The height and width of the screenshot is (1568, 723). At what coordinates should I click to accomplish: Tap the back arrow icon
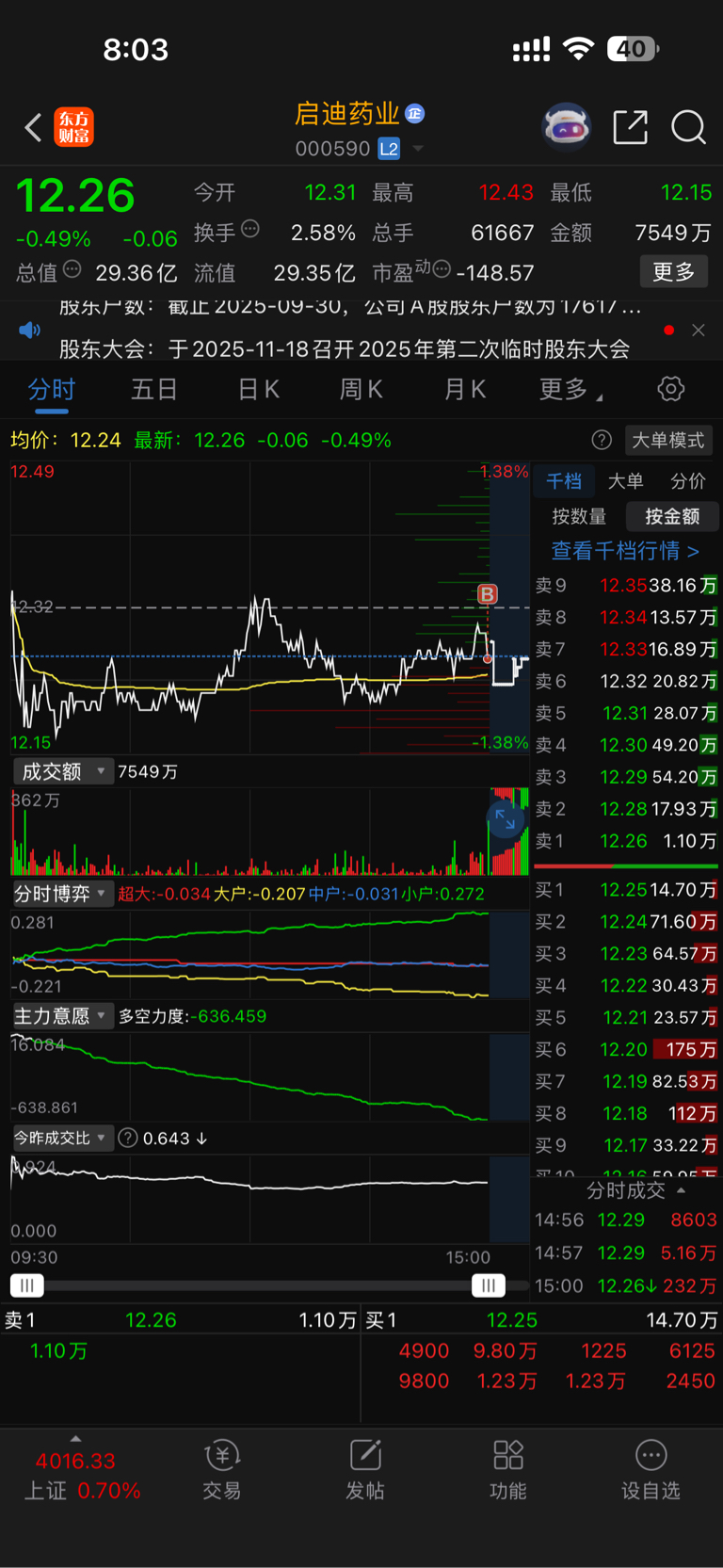33,127
